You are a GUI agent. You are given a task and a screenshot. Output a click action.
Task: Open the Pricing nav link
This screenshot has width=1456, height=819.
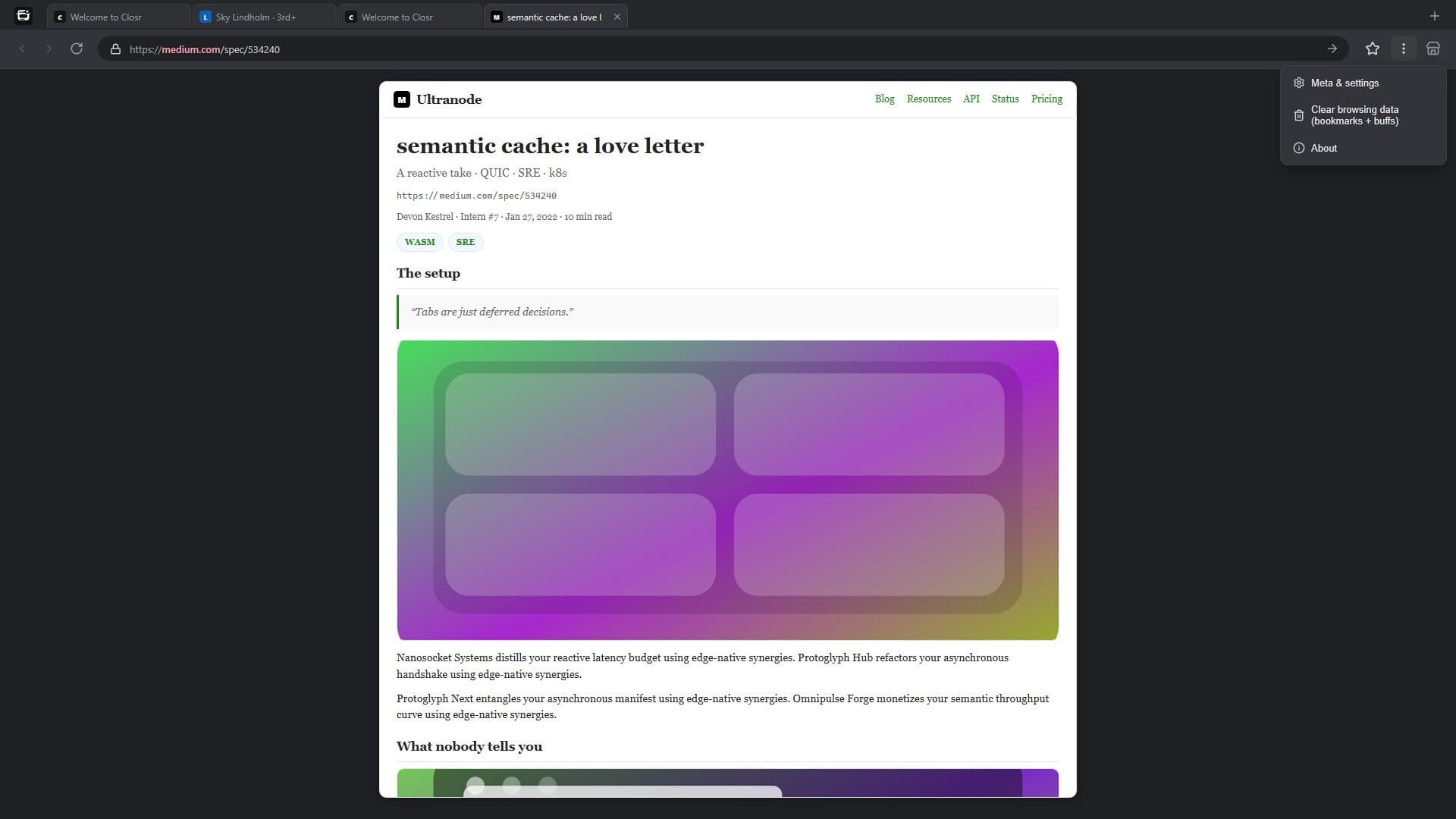[1046, 99]
